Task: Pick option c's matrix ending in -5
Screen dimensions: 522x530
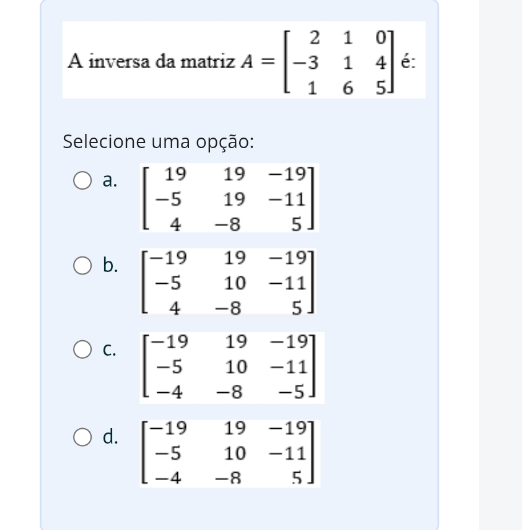Action: pos(232,368)
